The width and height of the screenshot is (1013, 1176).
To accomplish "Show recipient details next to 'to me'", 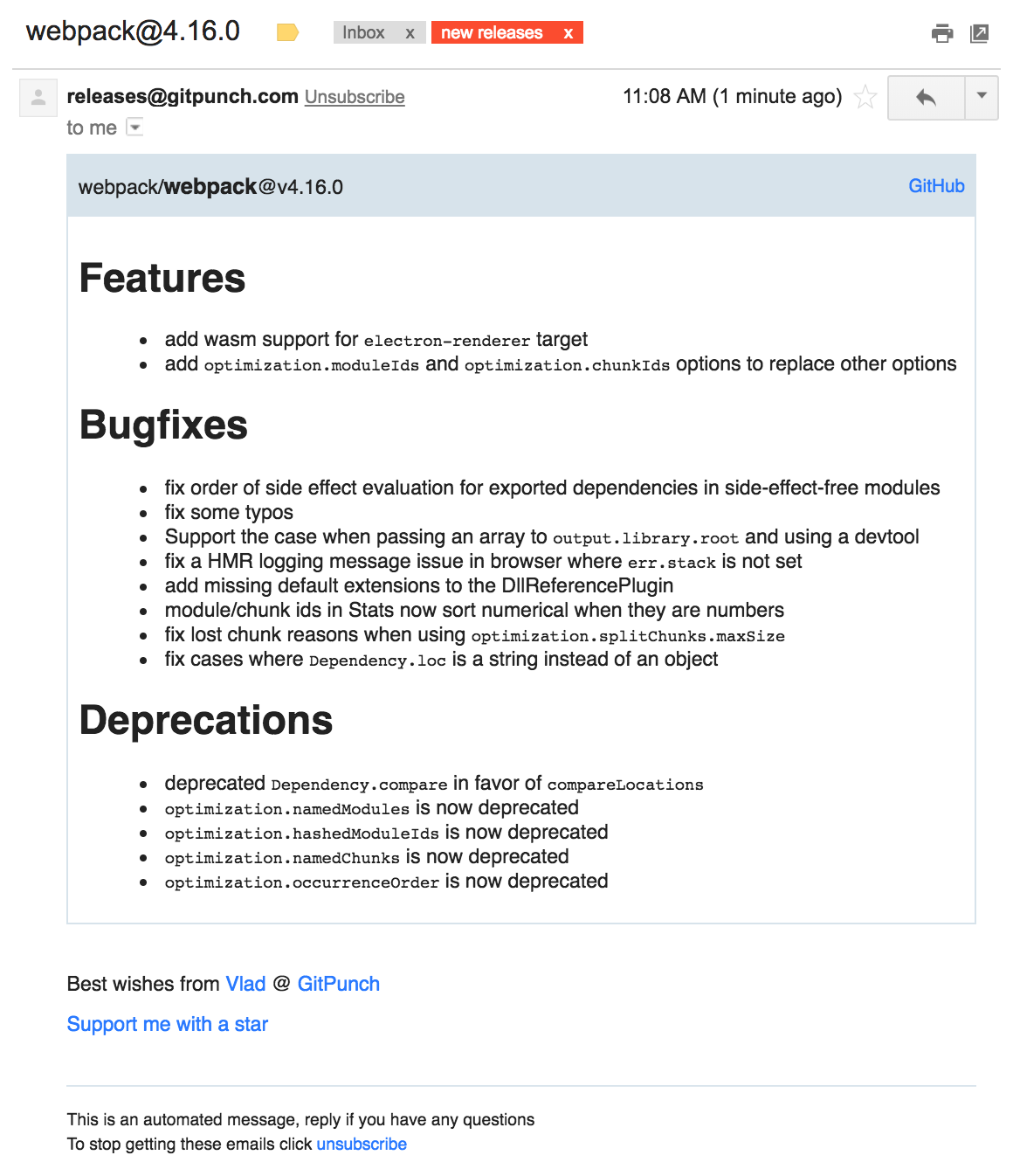I will point(134,128).
